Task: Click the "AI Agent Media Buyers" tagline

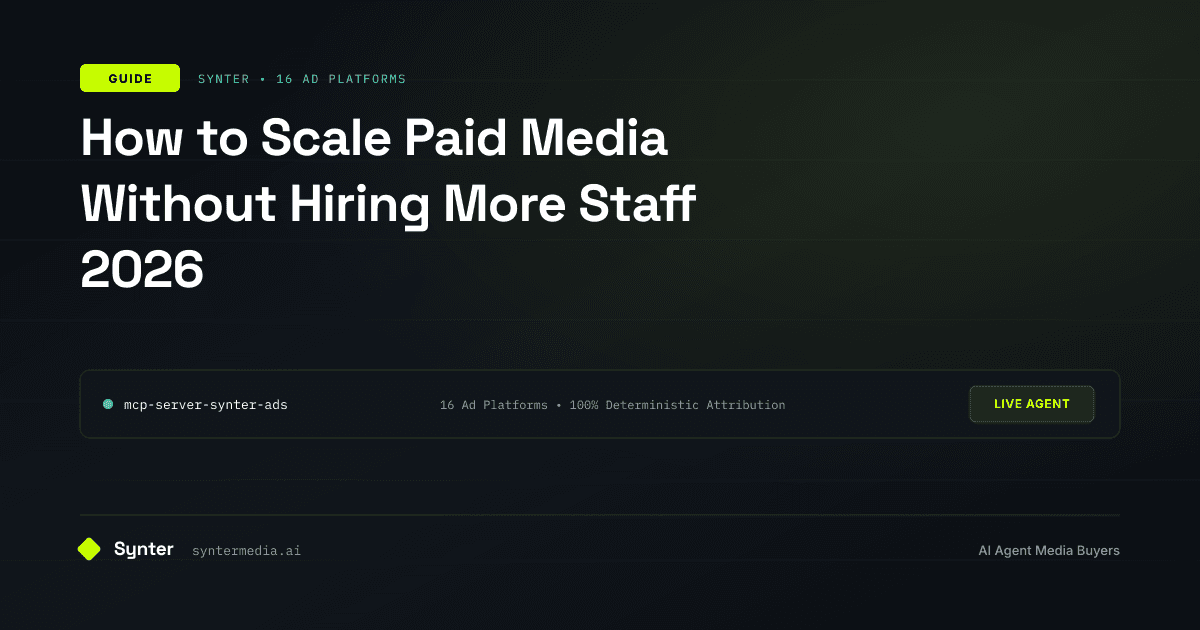Action: pos(1049,550)
